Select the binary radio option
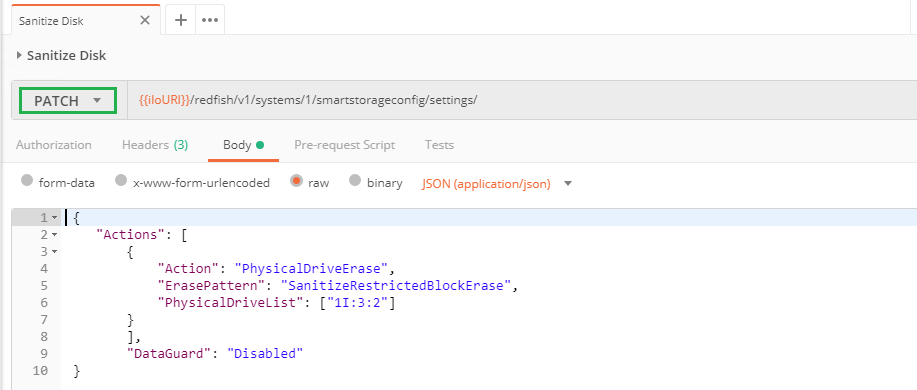Image resolution: width=917 pixels, height=390 pixels. tap(354, 181)
